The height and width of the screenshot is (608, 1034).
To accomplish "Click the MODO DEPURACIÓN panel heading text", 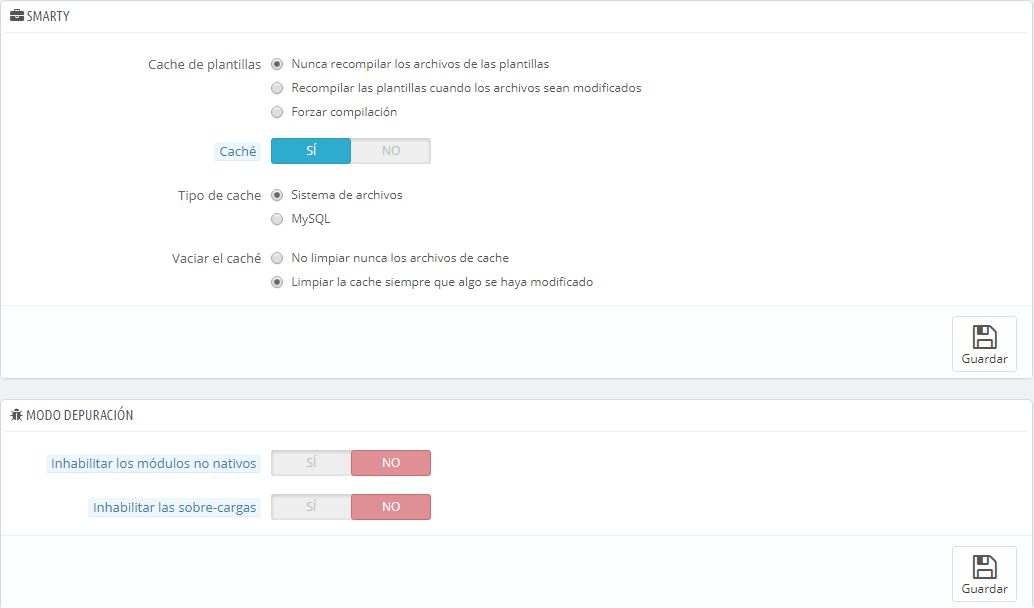I will pos(80,415).
